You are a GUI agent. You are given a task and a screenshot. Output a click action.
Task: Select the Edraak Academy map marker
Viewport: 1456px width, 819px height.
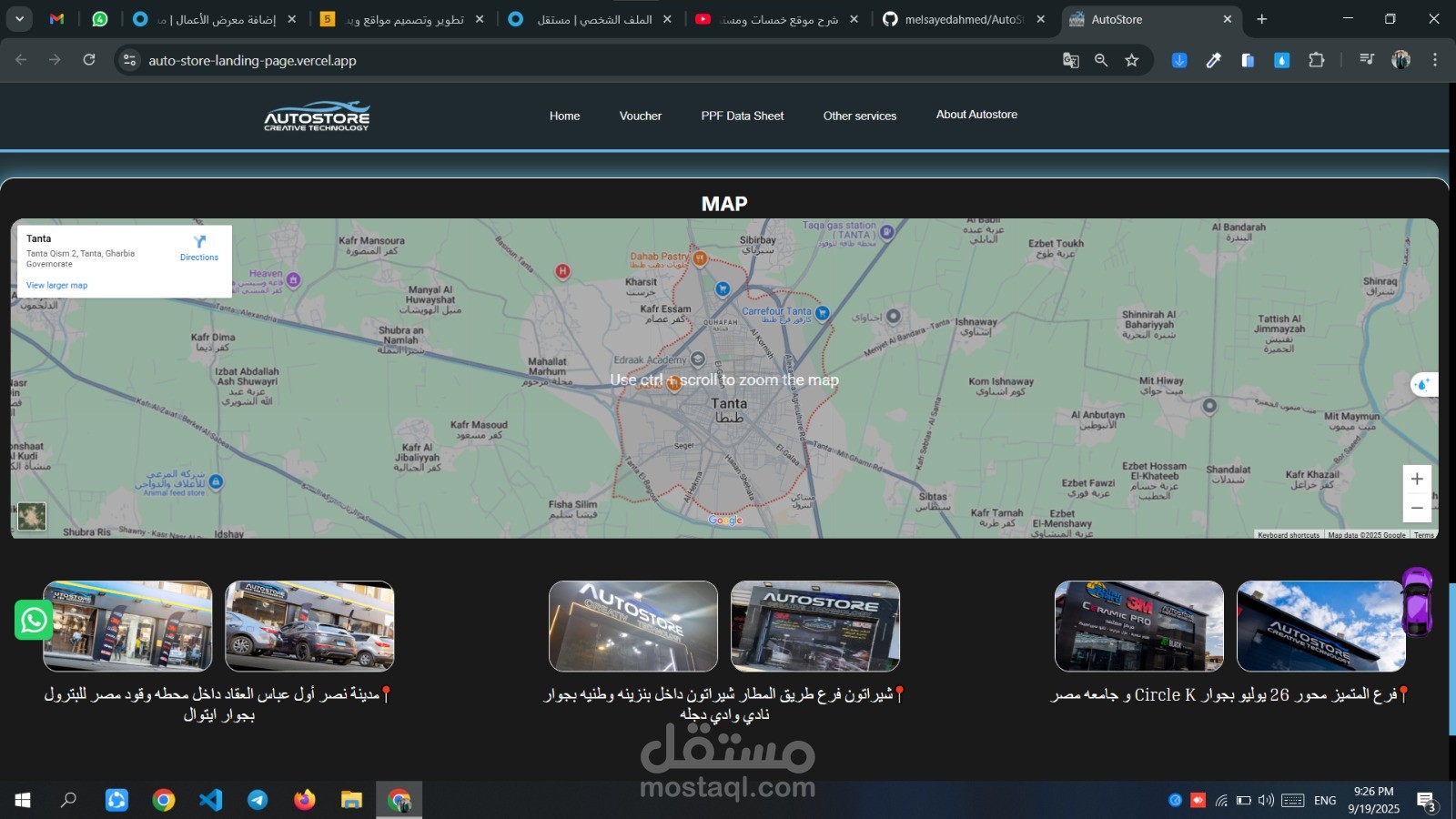click(x=698, y=359)
